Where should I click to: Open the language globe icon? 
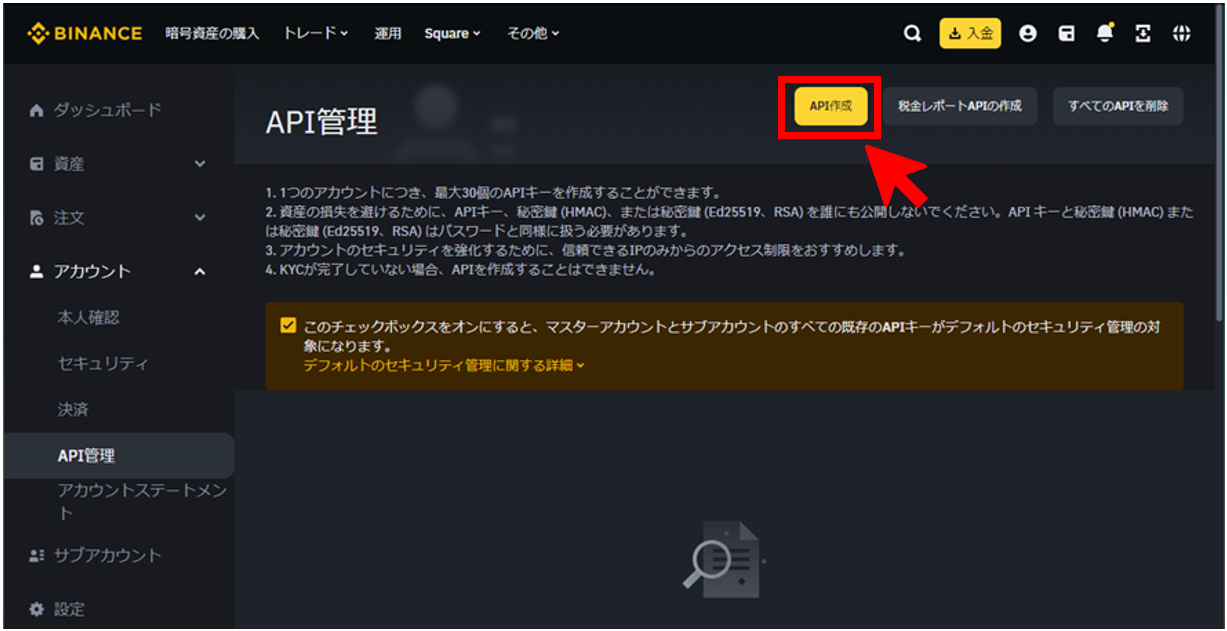(x=1182, y=33)
